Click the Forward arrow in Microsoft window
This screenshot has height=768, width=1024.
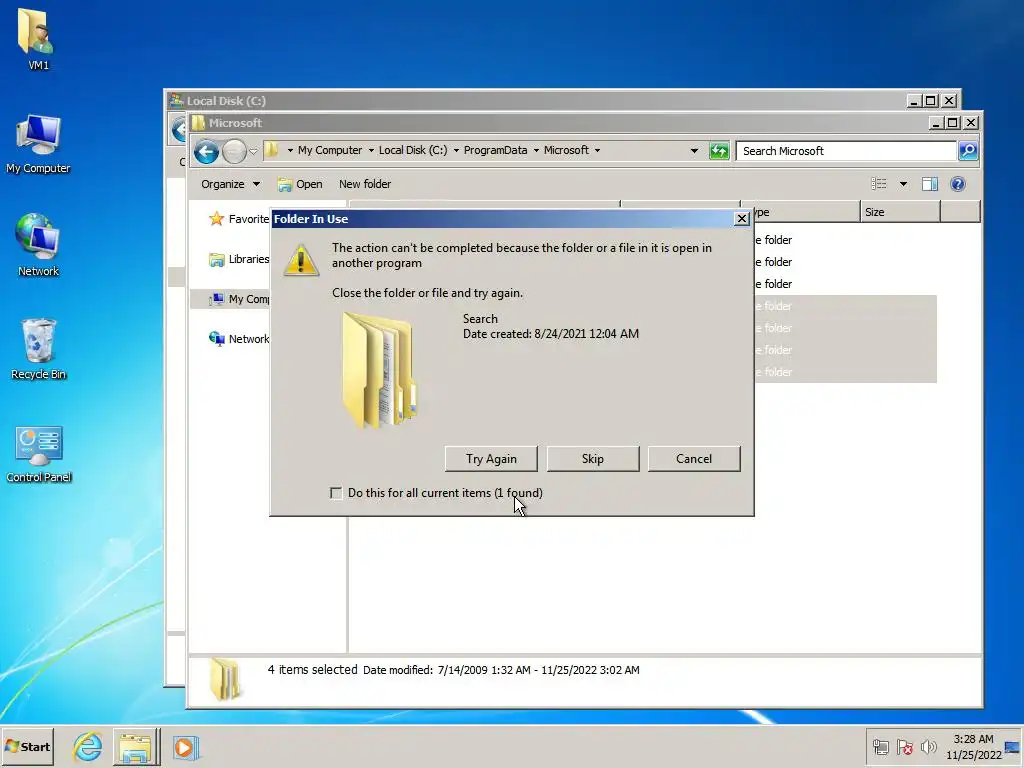[234, 152]
